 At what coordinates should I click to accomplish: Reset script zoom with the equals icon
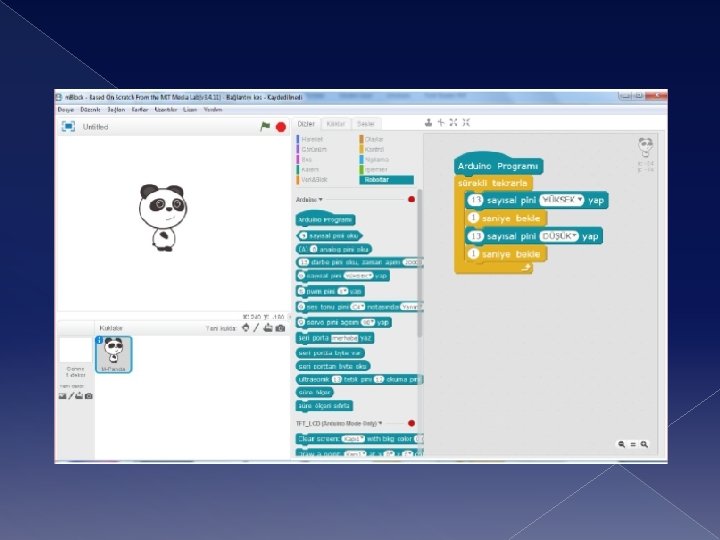pyautogui.click(x=633, y=444)
